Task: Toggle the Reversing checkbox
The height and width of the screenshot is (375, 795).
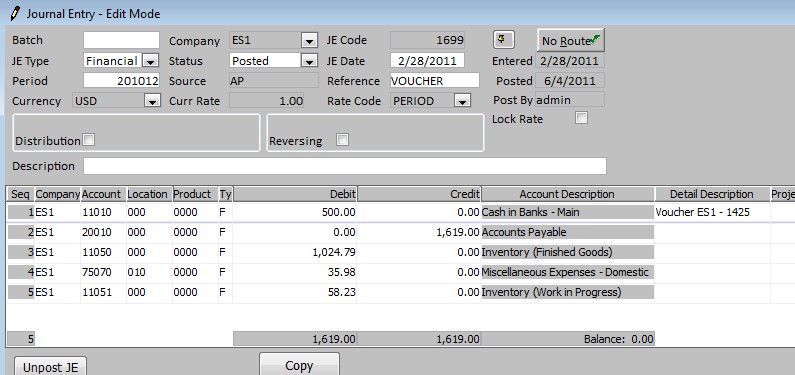Action: 343,140
